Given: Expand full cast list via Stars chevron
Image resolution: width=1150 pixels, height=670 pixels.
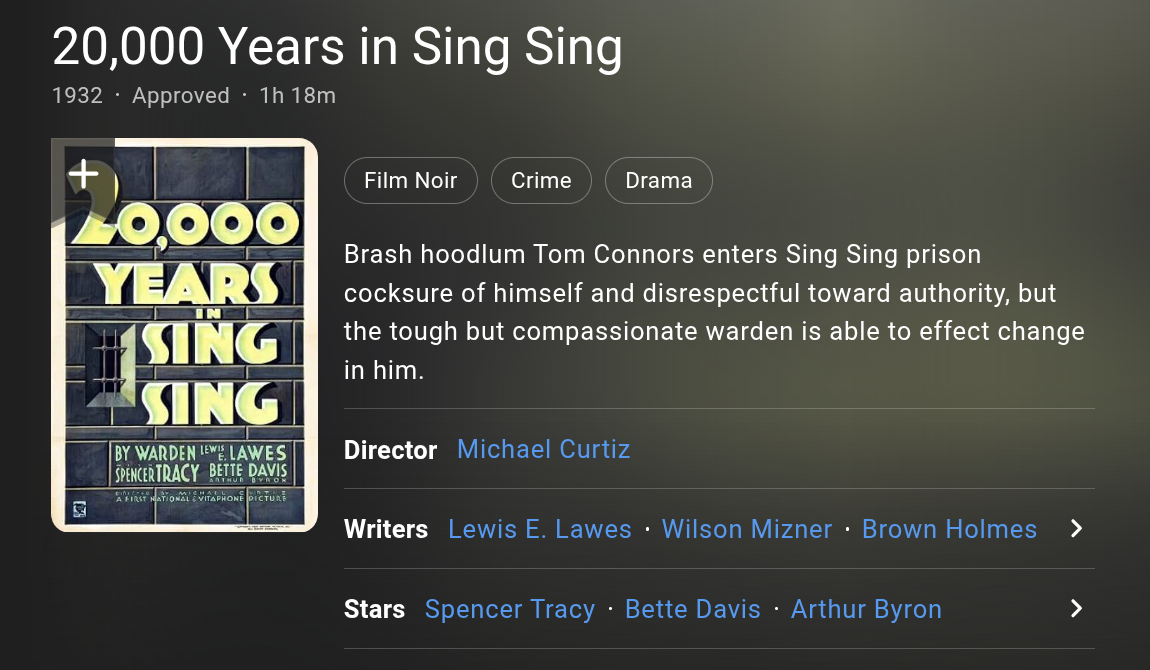Looking at the screenshot, I should [x=1076, y=608].
